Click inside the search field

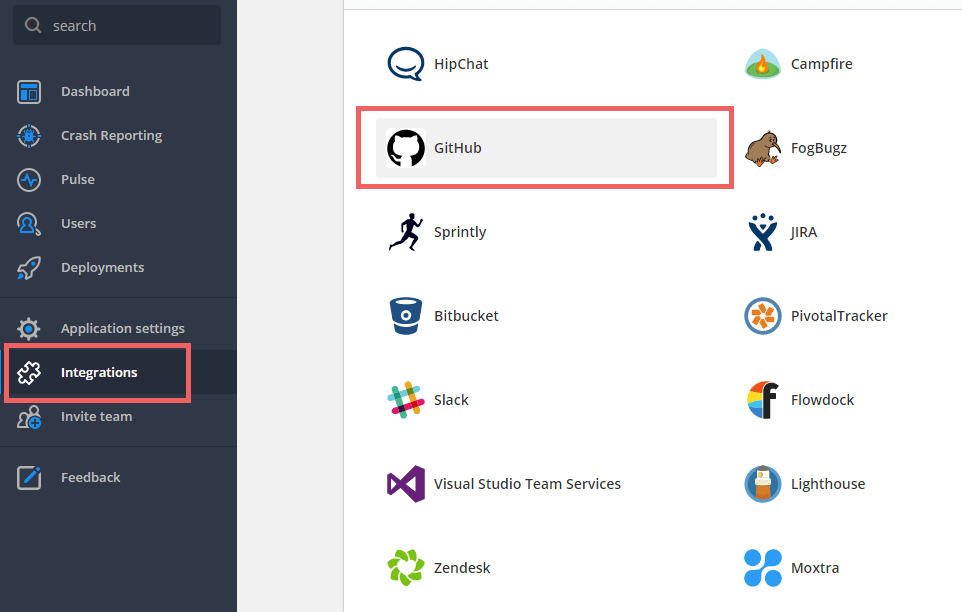116,25
